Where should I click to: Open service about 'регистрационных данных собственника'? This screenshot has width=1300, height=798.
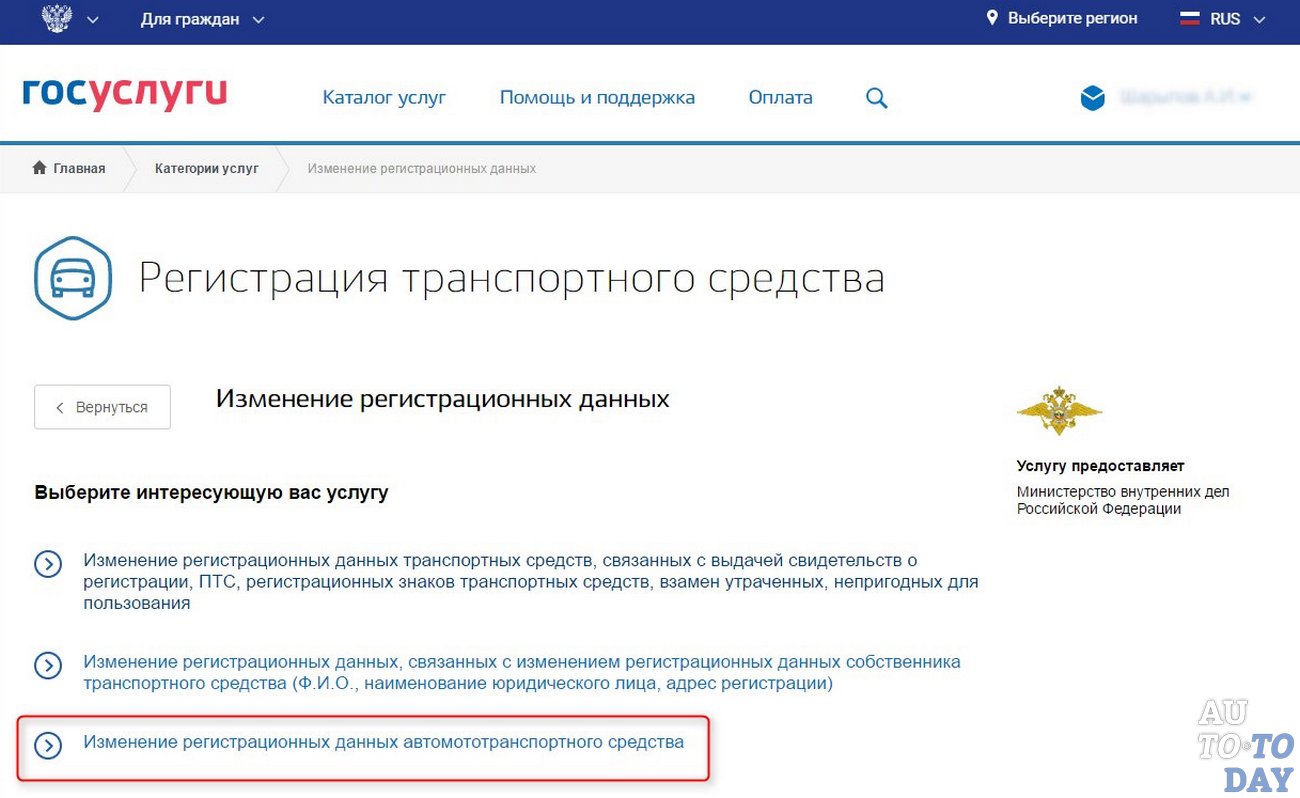[x=521, y=673]
